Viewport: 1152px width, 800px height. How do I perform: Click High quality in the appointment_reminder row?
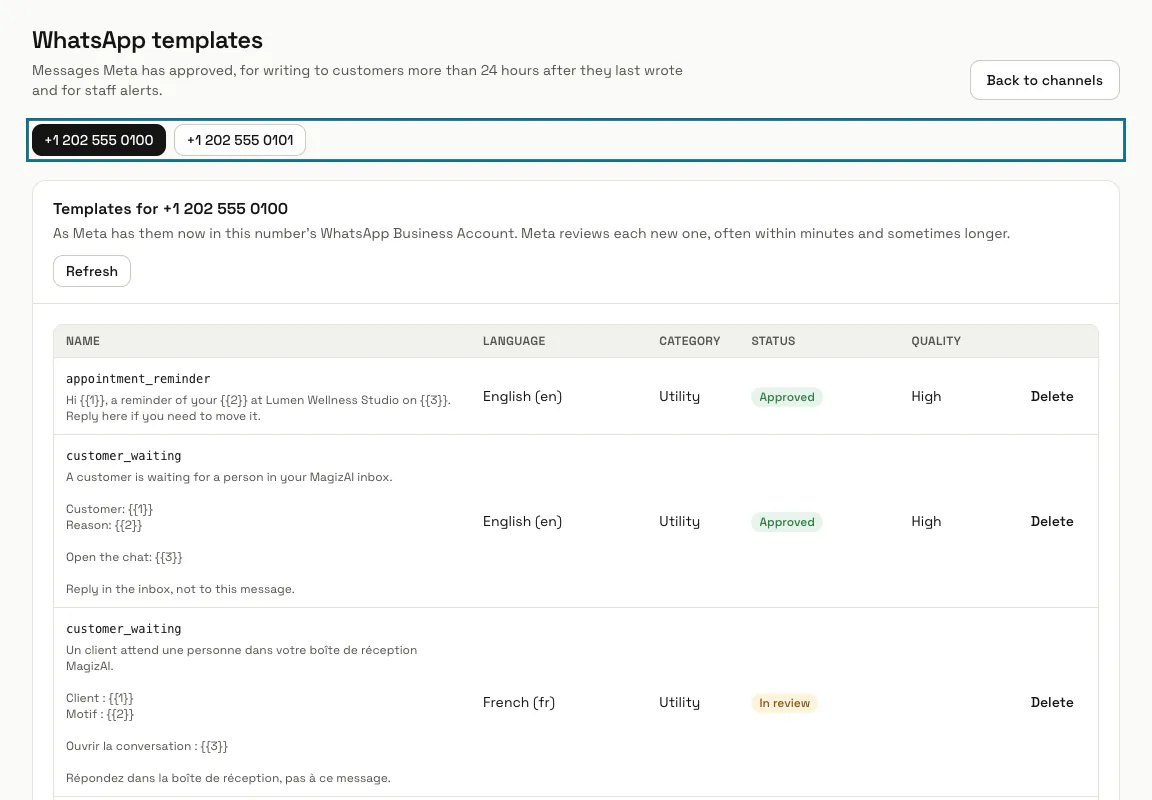926,397
